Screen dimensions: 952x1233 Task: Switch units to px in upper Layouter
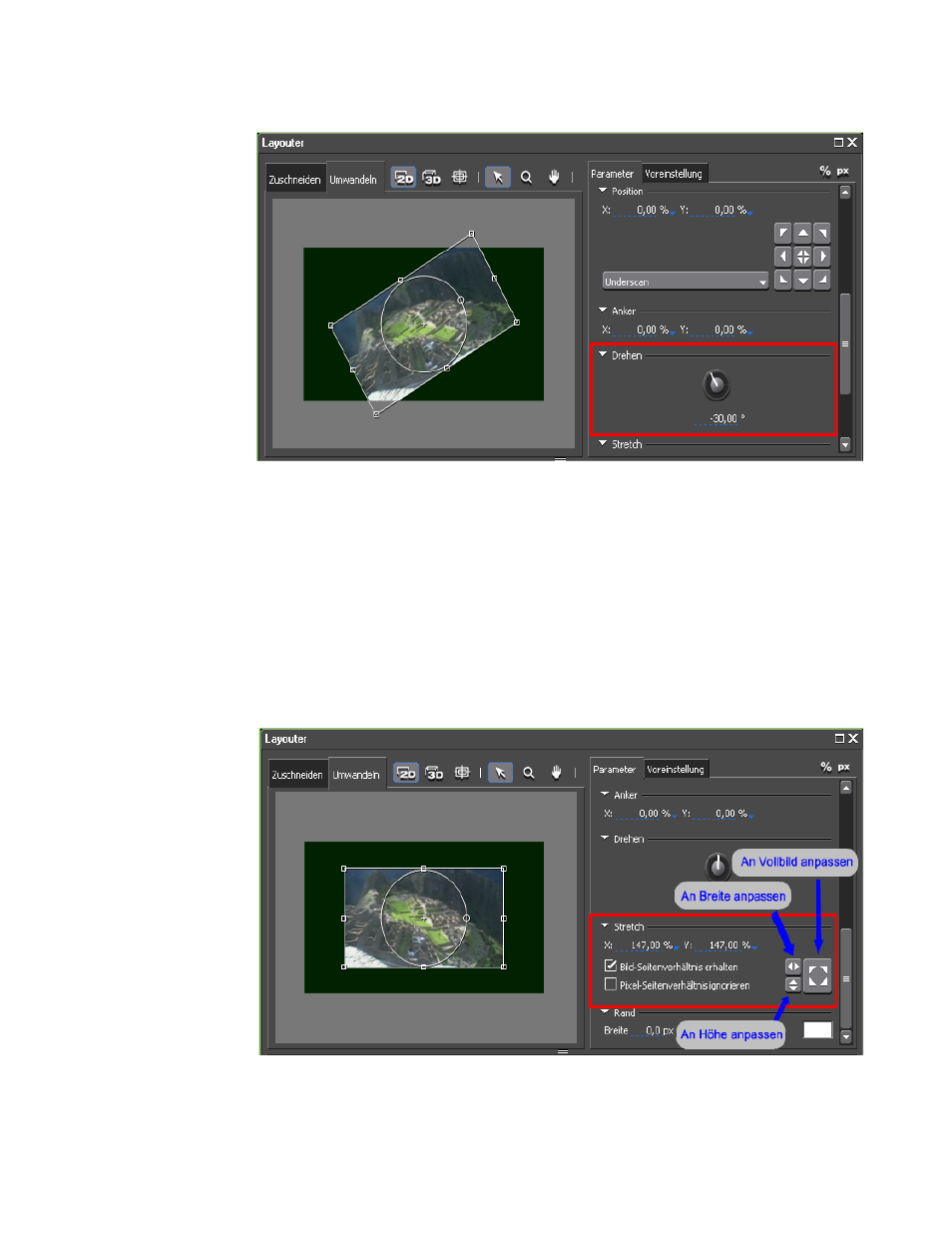[x=843, y=171]
